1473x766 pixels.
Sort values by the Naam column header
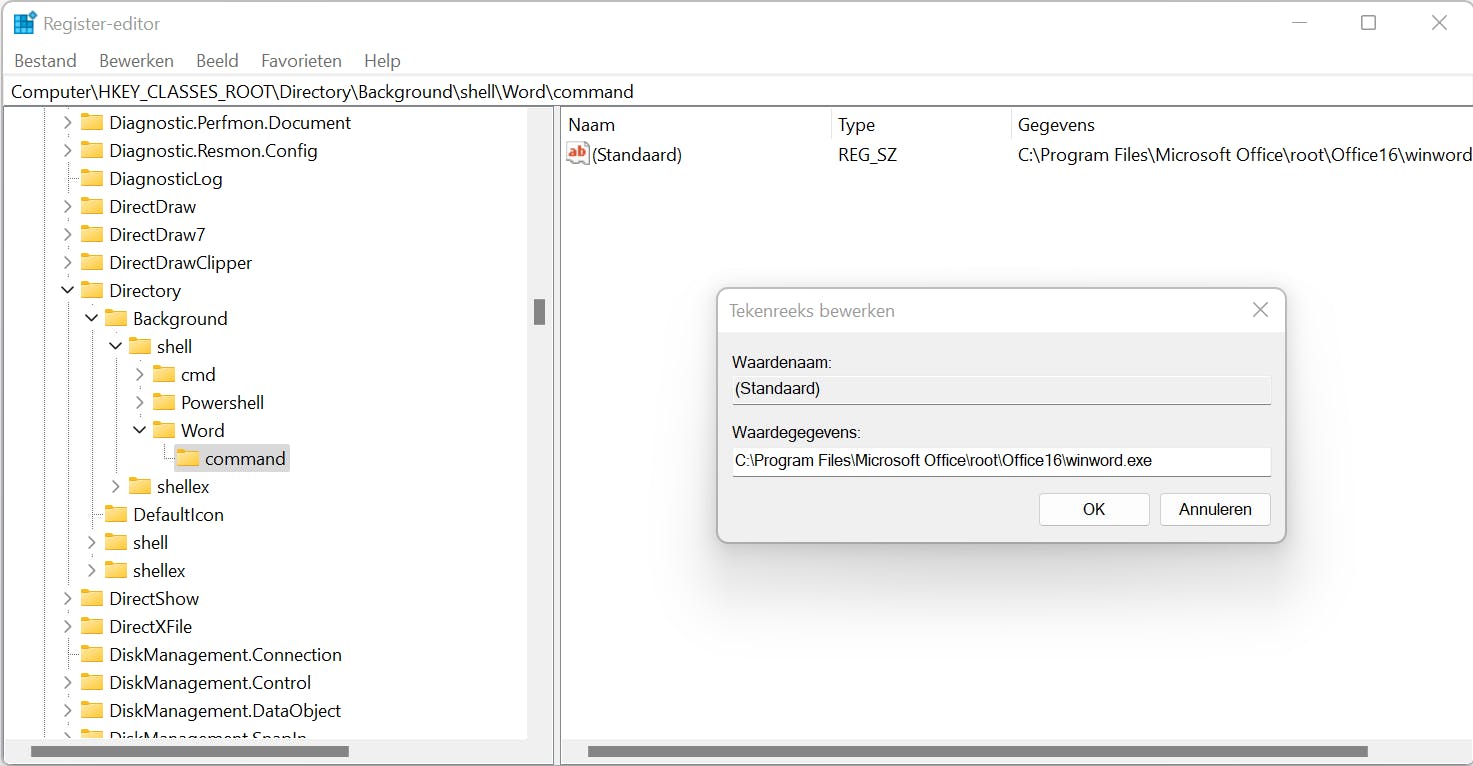coord(696,125)
